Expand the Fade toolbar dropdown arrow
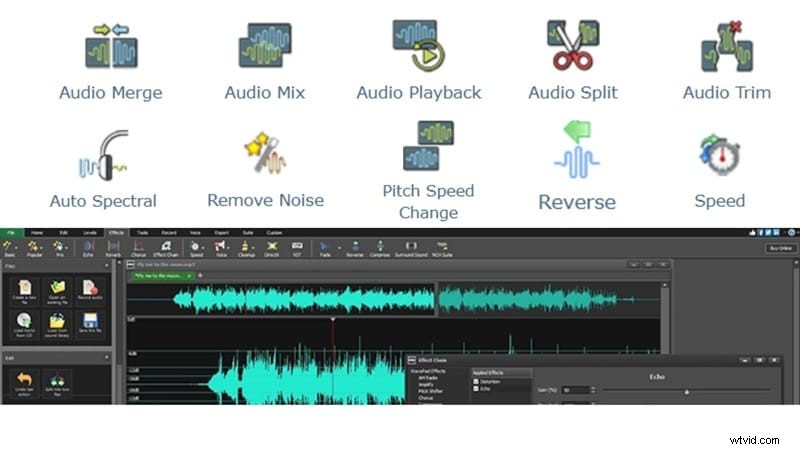800x450 pixels. 339,247
